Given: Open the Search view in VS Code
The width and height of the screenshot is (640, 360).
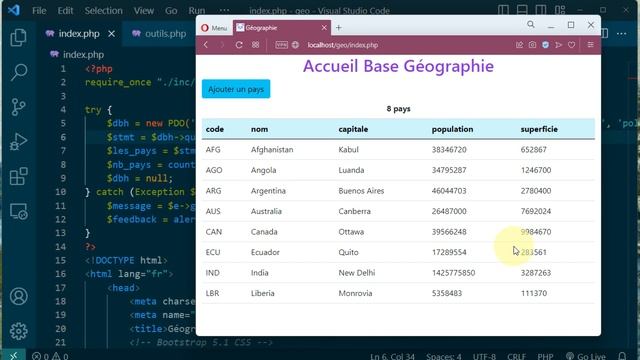Looking at the screenshot, I should [x=18, y=72].
